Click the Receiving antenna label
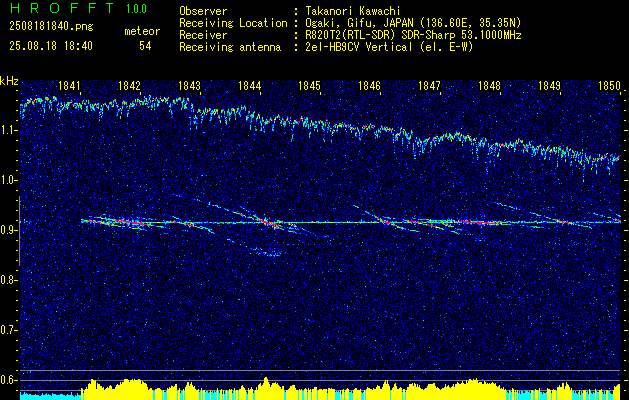629x400 pixels. [x=230, y=47]
